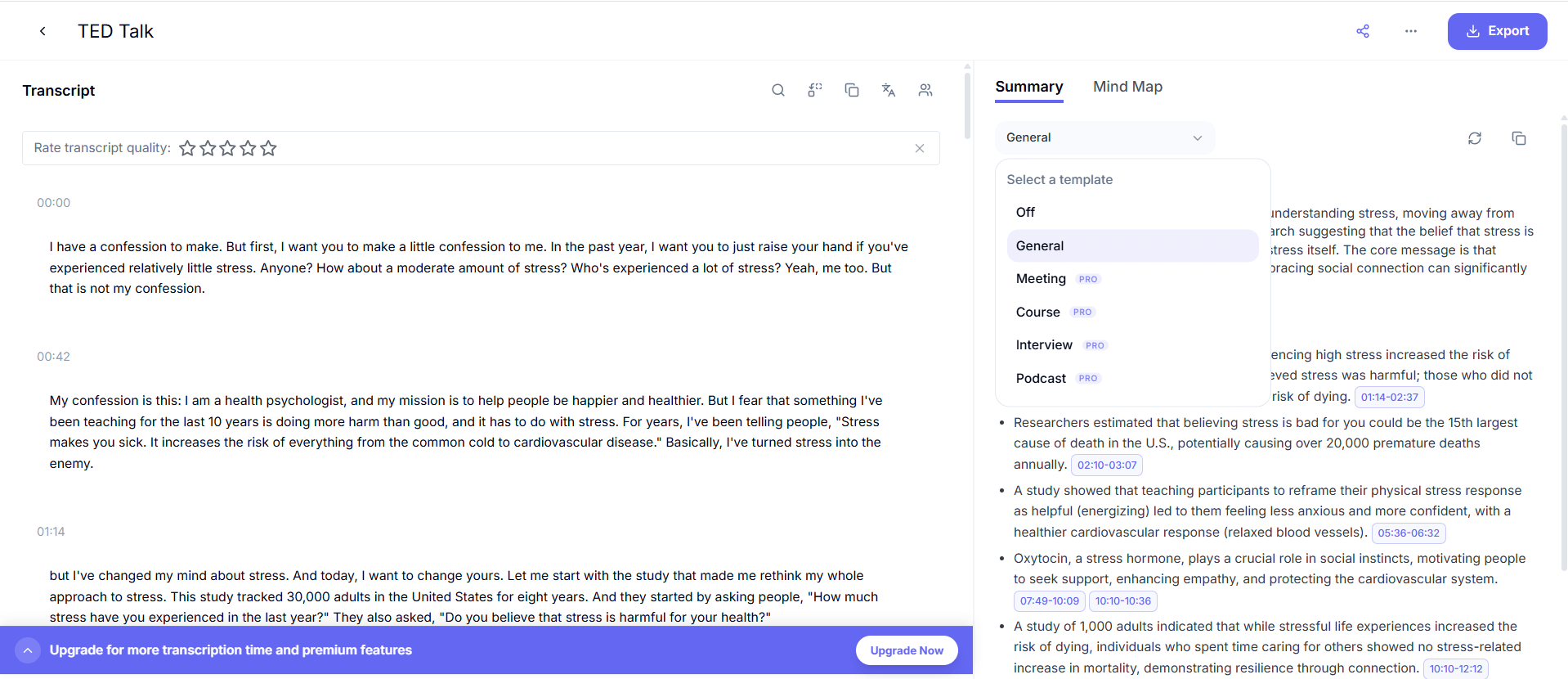Rate transcript quality three stars
This screenshot has height=679, width=1568.
228,148
